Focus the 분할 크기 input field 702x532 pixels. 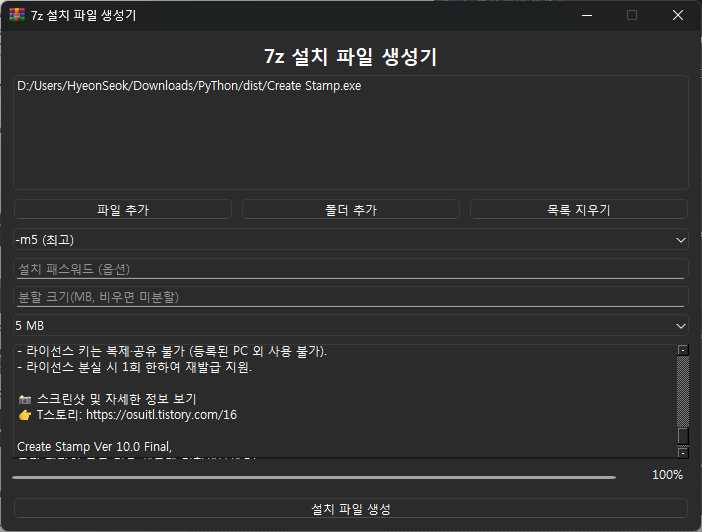tap(351, 297)
